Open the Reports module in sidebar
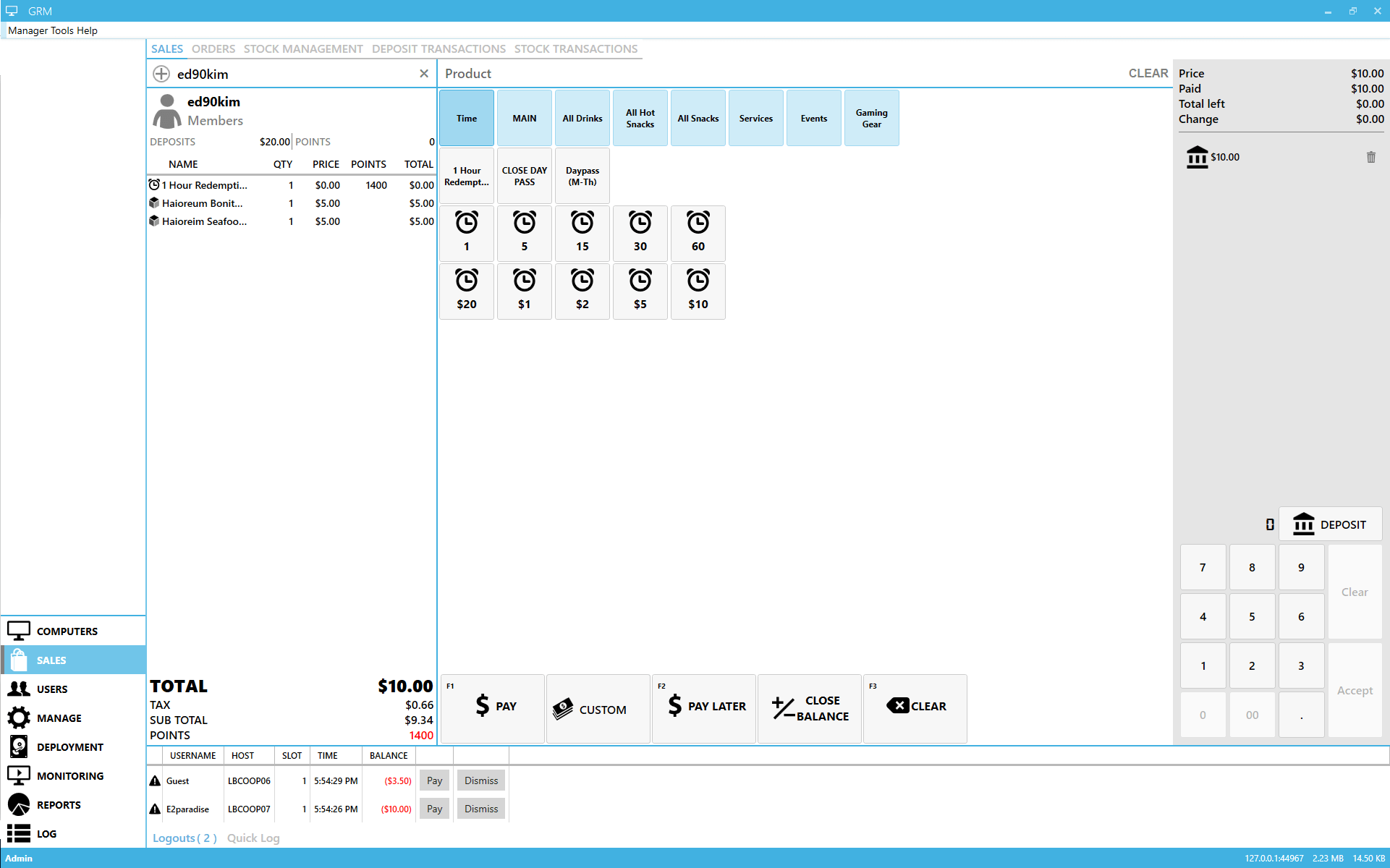Screen dimensions: 1390x868 [59, 804]
